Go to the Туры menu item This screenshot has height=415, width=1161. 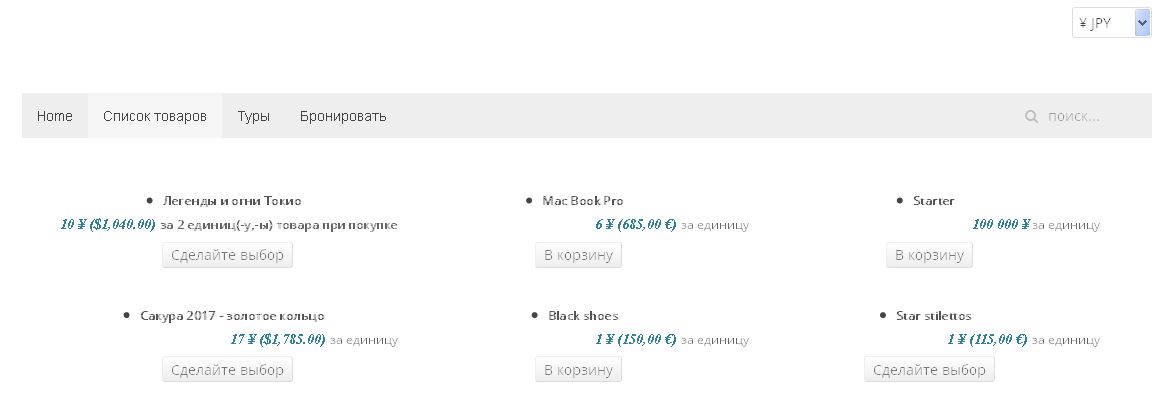[x=253, y=116]
